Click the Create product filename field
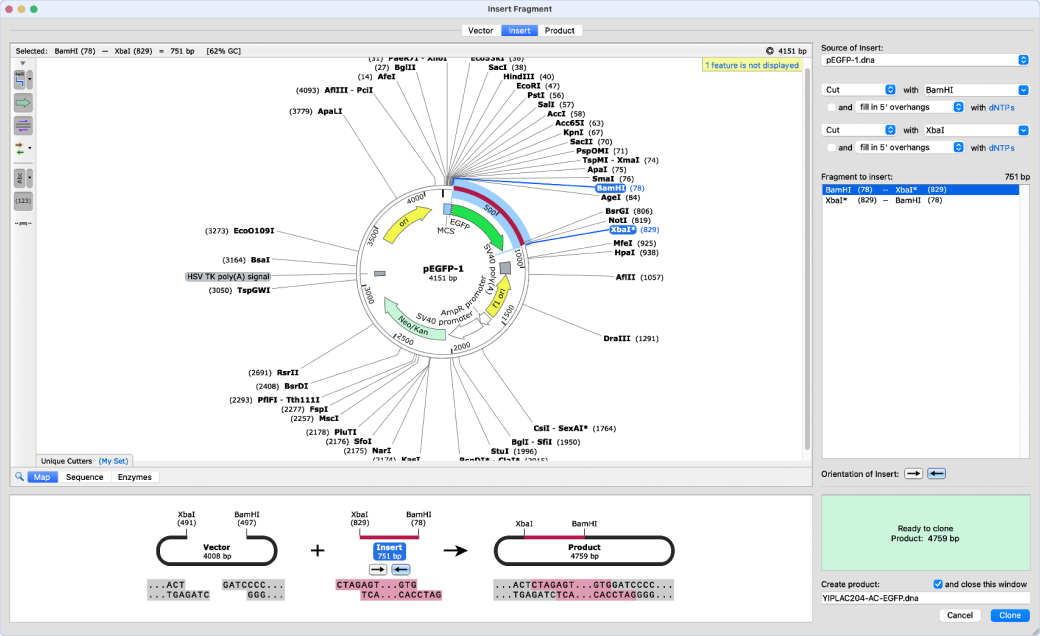The width and height of the screenshot is (1040, 636). tap(925, 598)
